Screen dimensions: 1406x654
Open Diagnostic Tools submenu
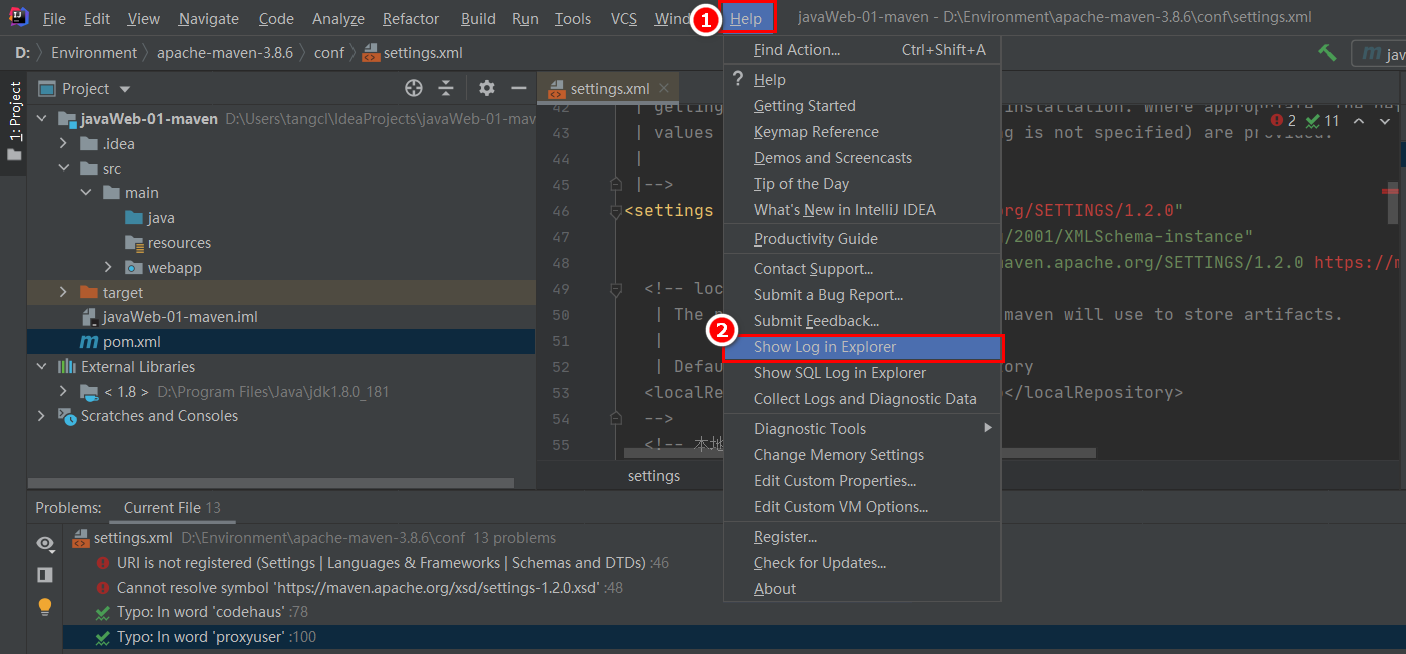862,428
